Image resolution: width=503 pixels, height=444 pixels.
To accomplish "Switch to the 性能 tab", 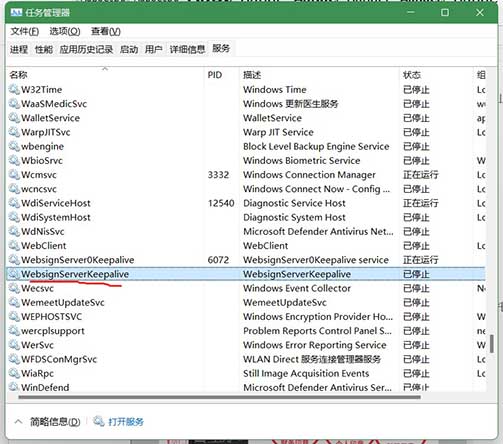I will tap(44, 50).
